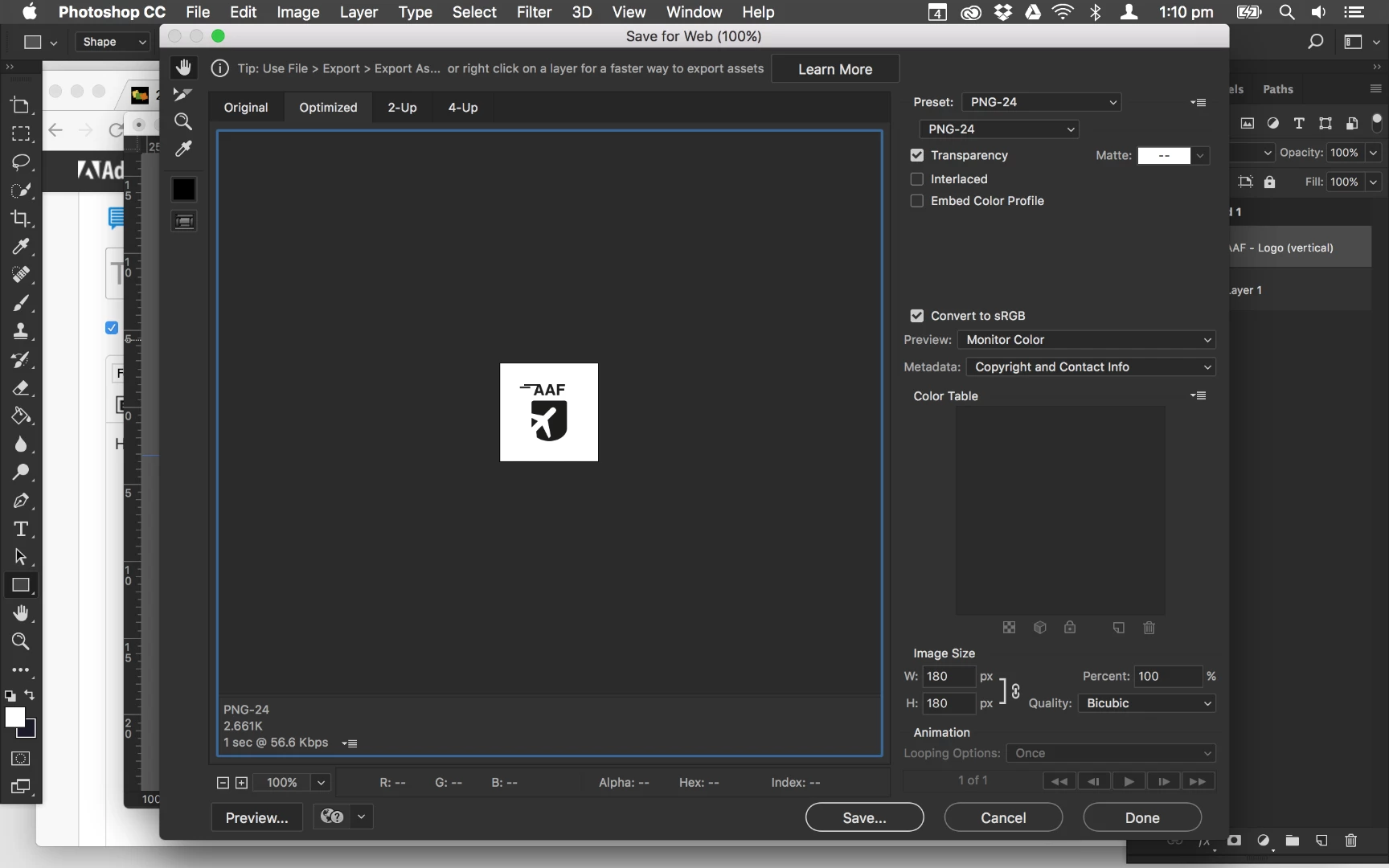Select the Pen tool in Photoshop toolbar
This screenshot has width=1389, height=868.
(21, 501)
